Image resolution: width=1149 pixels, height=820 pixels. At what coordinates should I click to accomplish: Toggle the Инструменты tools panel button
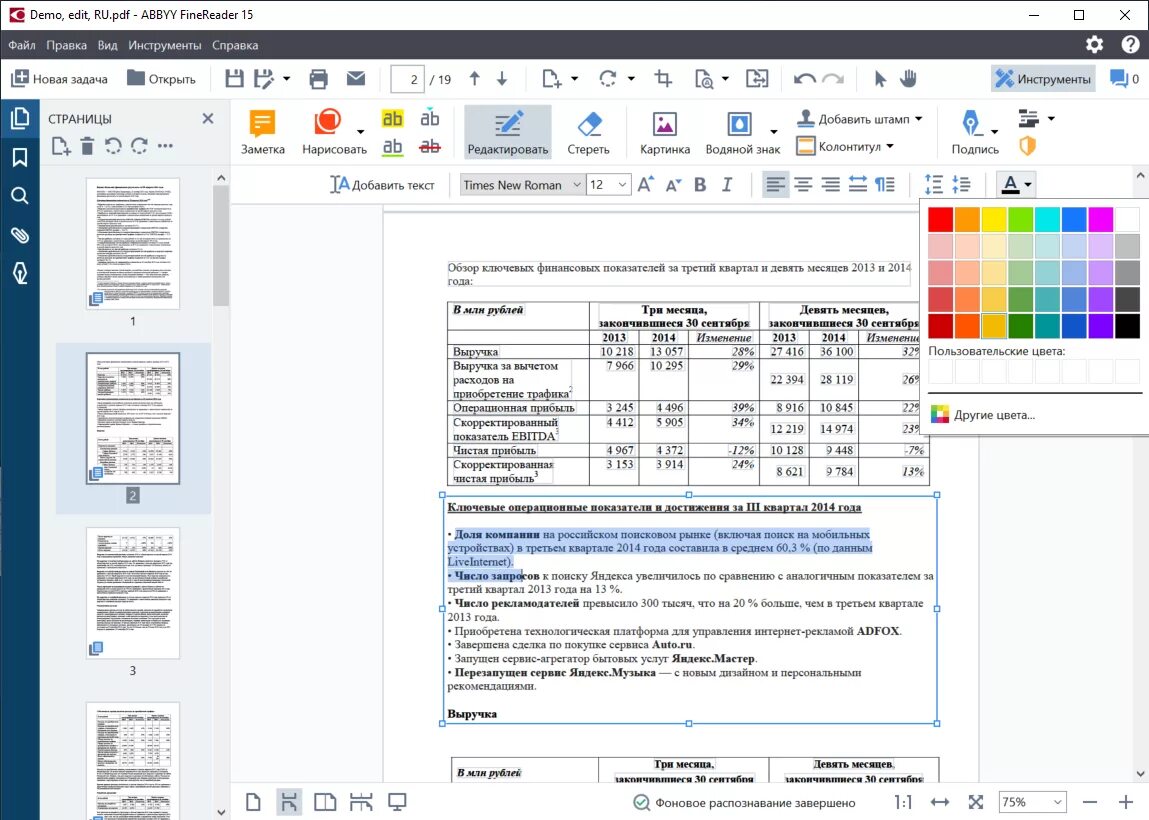(1043, 78)
